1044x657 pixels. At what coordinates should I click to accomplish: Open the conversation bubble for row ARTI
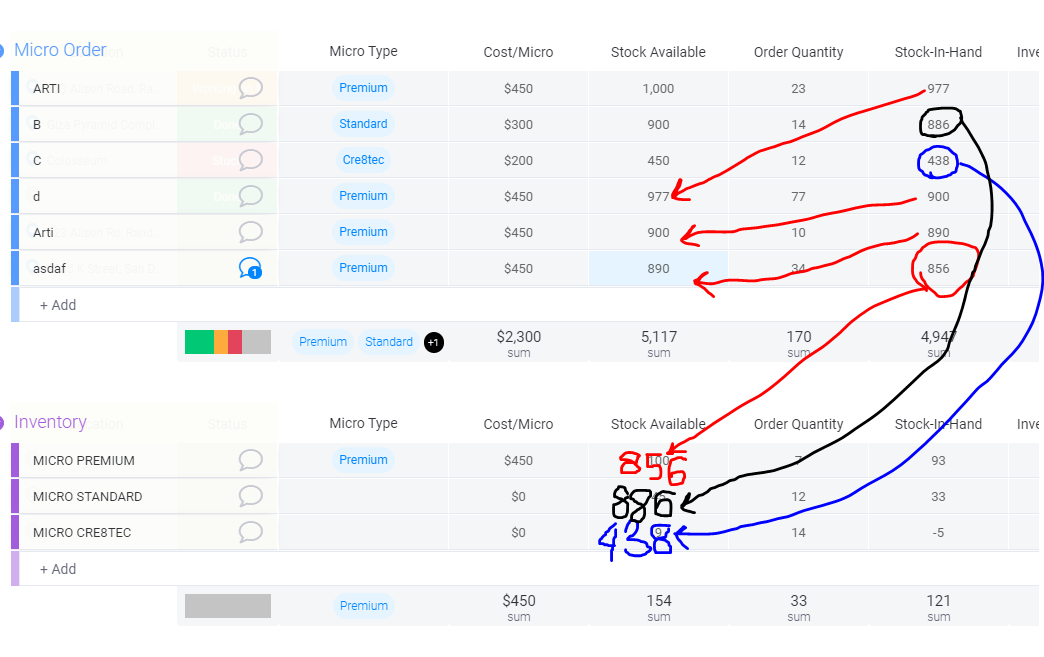tap(250, 88)
